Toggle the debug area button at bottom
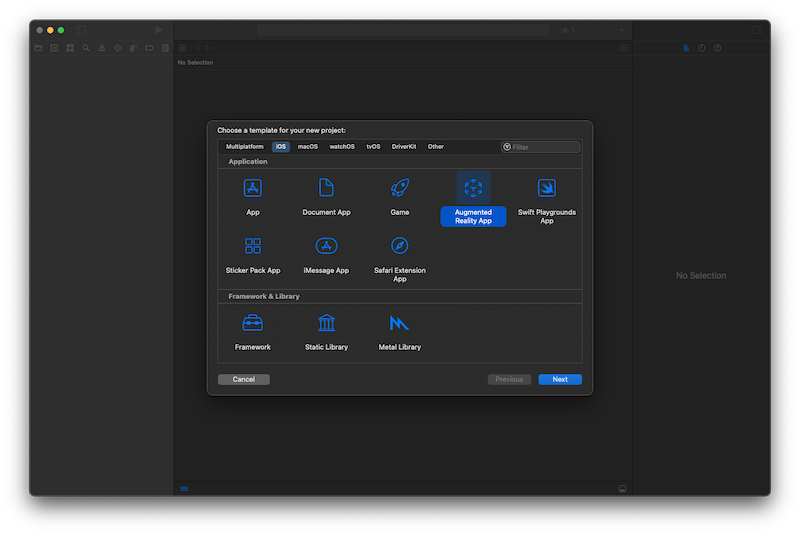Screen dimensions: 800x535 [x=622, y=489]
